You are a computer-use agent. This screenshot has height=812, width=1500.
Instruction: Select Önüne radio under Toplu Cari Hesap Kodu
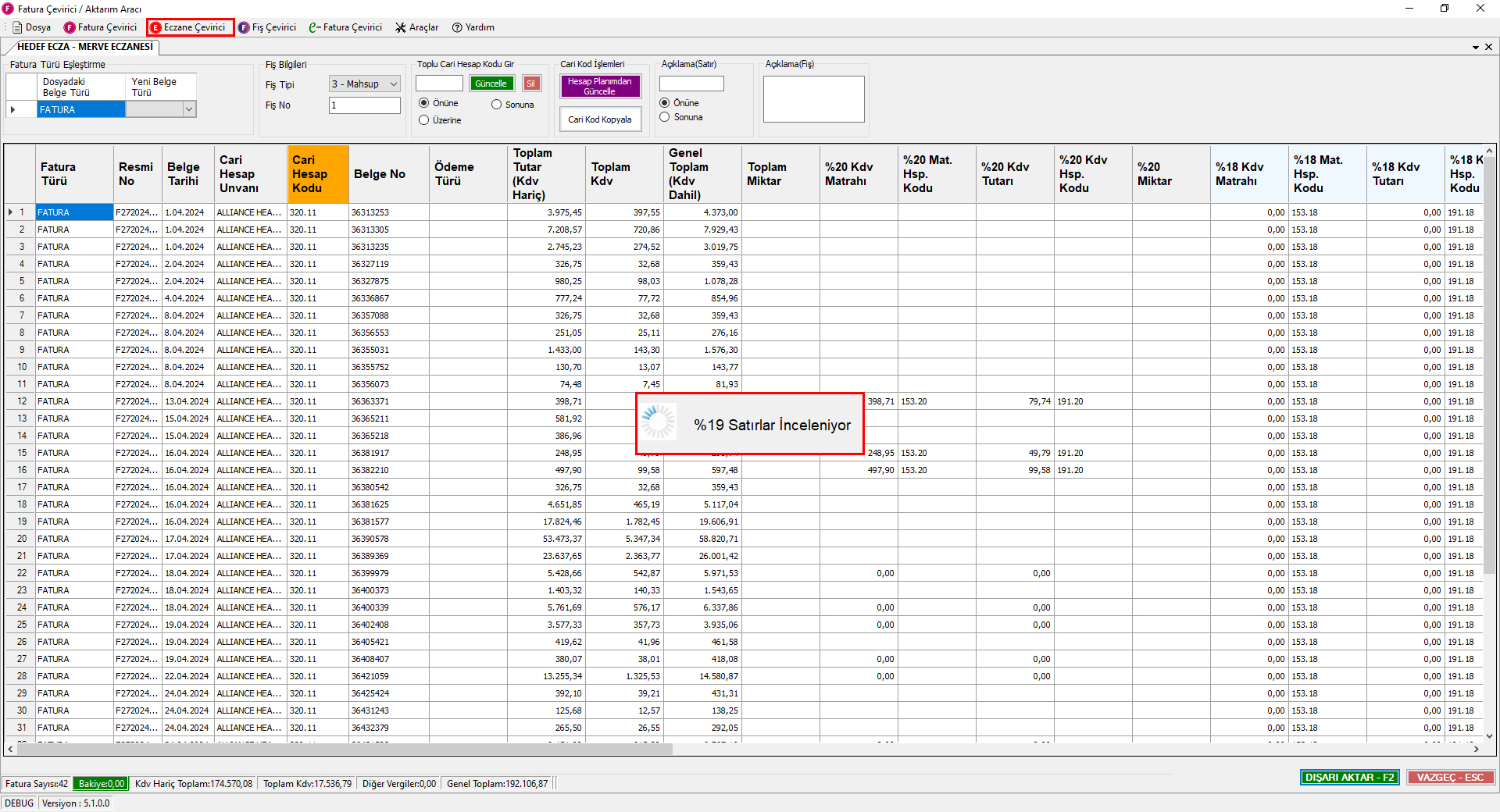click(438, 103)
